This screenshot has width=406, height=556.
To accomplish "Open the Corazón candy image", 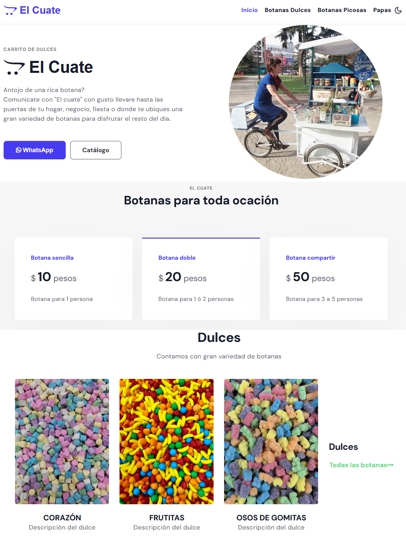I will [62, 441].
